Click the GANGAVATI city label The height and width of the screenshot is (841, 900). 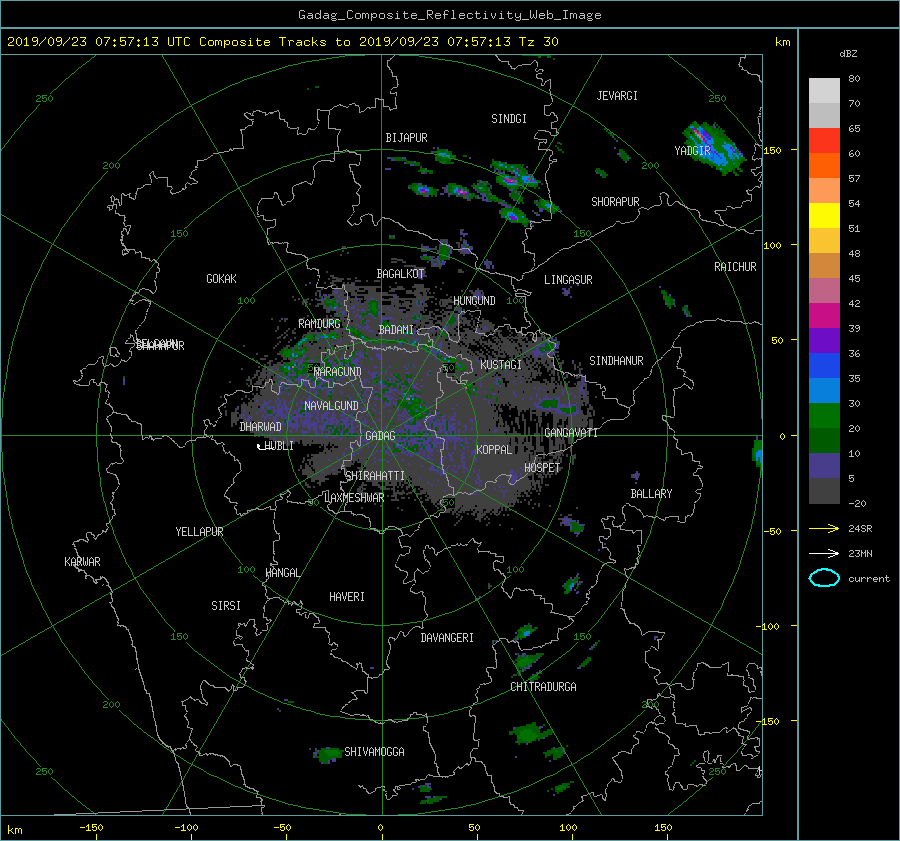pos(571,433)
